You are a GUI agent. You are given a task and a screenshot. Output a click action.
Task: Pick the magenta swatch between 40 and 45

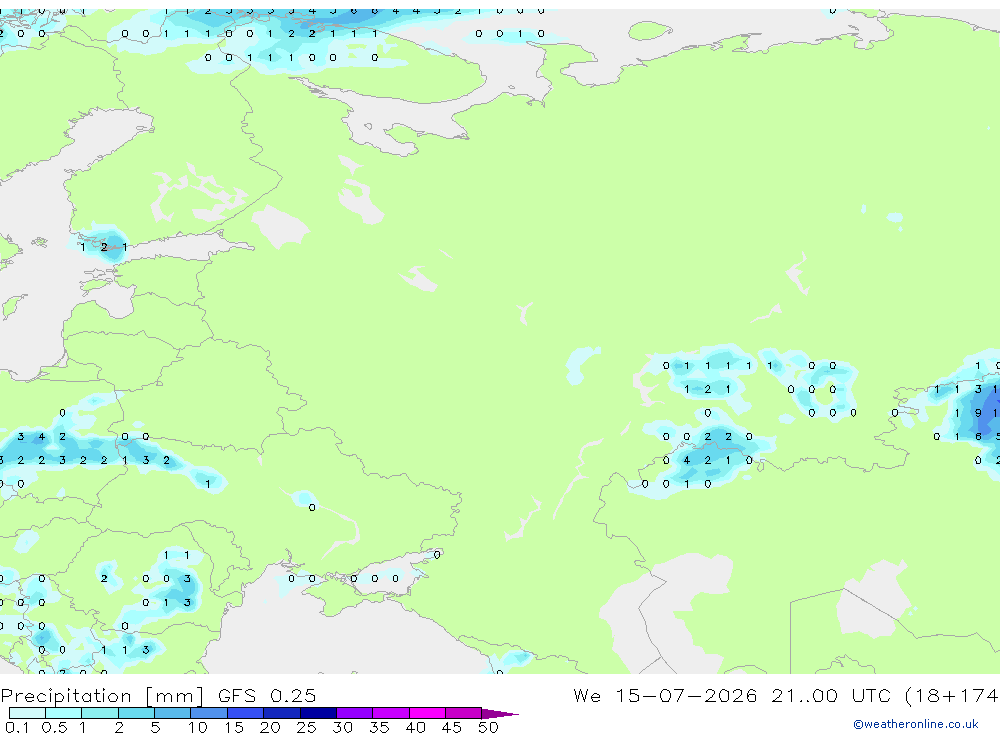(x=427, y=713)
